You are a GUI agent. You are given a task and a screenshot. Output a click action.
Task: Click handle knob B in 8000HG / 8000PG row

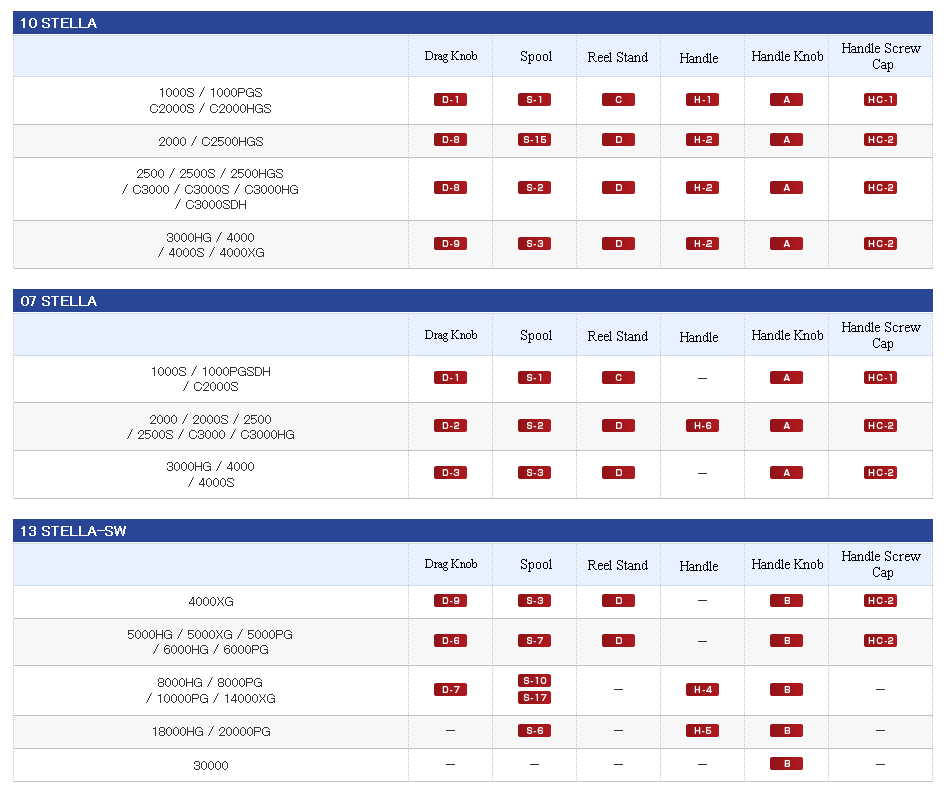click(x=786, y=690)
